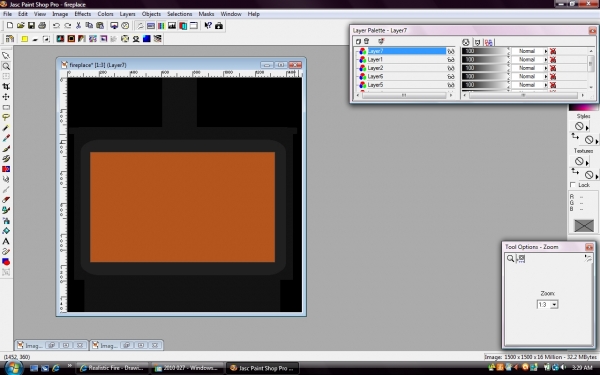The height and width of the screenshot is (375, 600).
Task: Select the Crop tool
Action: (6, 87)
